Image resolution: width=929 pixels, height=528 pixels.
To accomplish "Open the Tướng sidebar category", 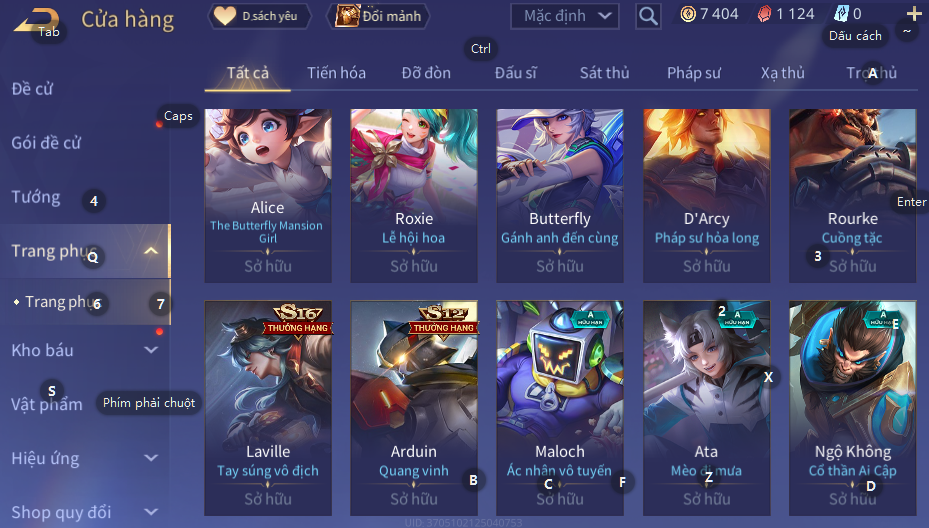I will pyautogui.click(x=36, y=197).
